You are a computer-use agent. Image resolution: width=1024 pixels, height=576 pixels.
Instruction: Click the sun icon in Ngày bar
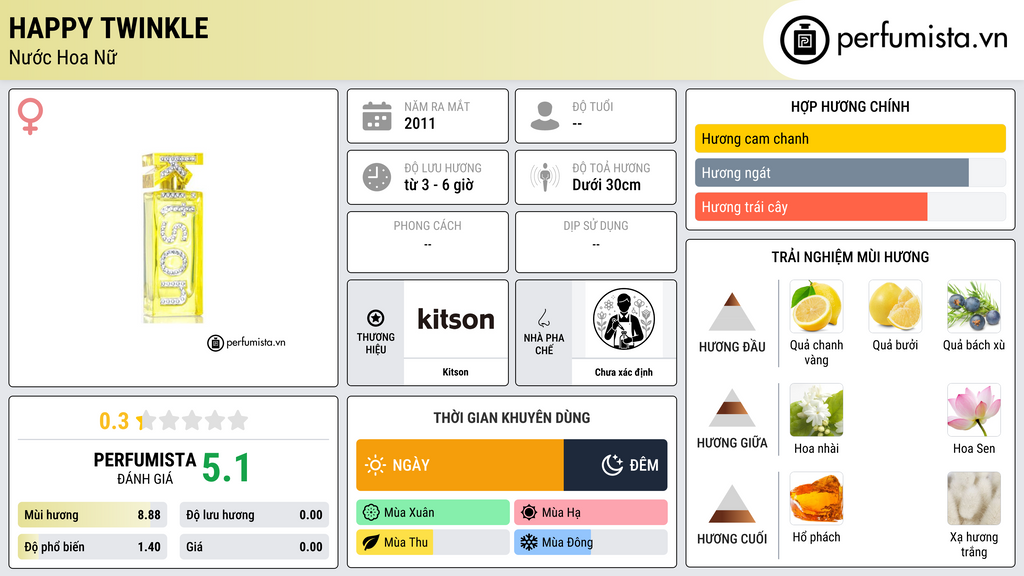[x=376, y=465]
